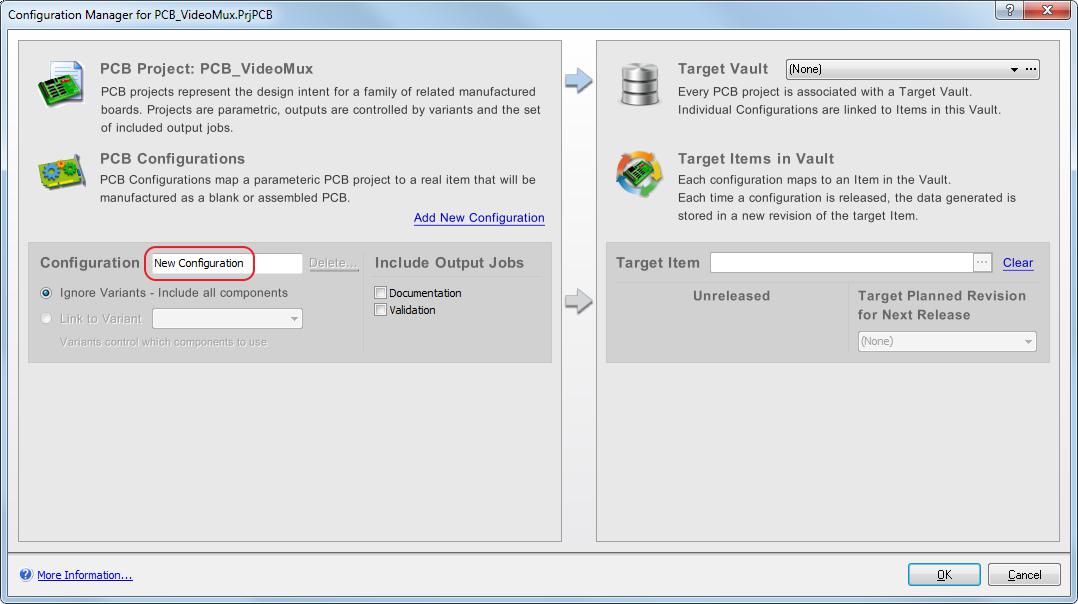This screenshot has height=604, width=1078.
Task: Click the blue arrow pointing to Target Vault
Action: 579,81
